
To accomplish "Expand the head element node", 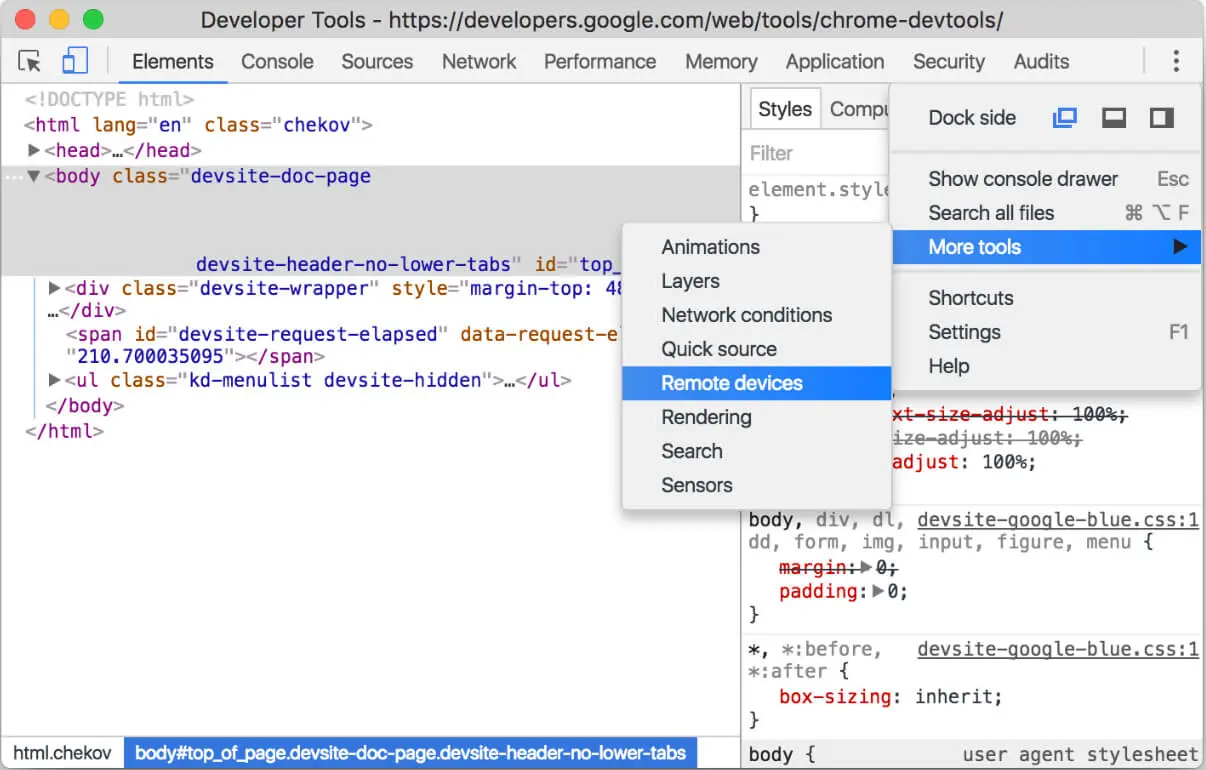I will click(34, 151).
